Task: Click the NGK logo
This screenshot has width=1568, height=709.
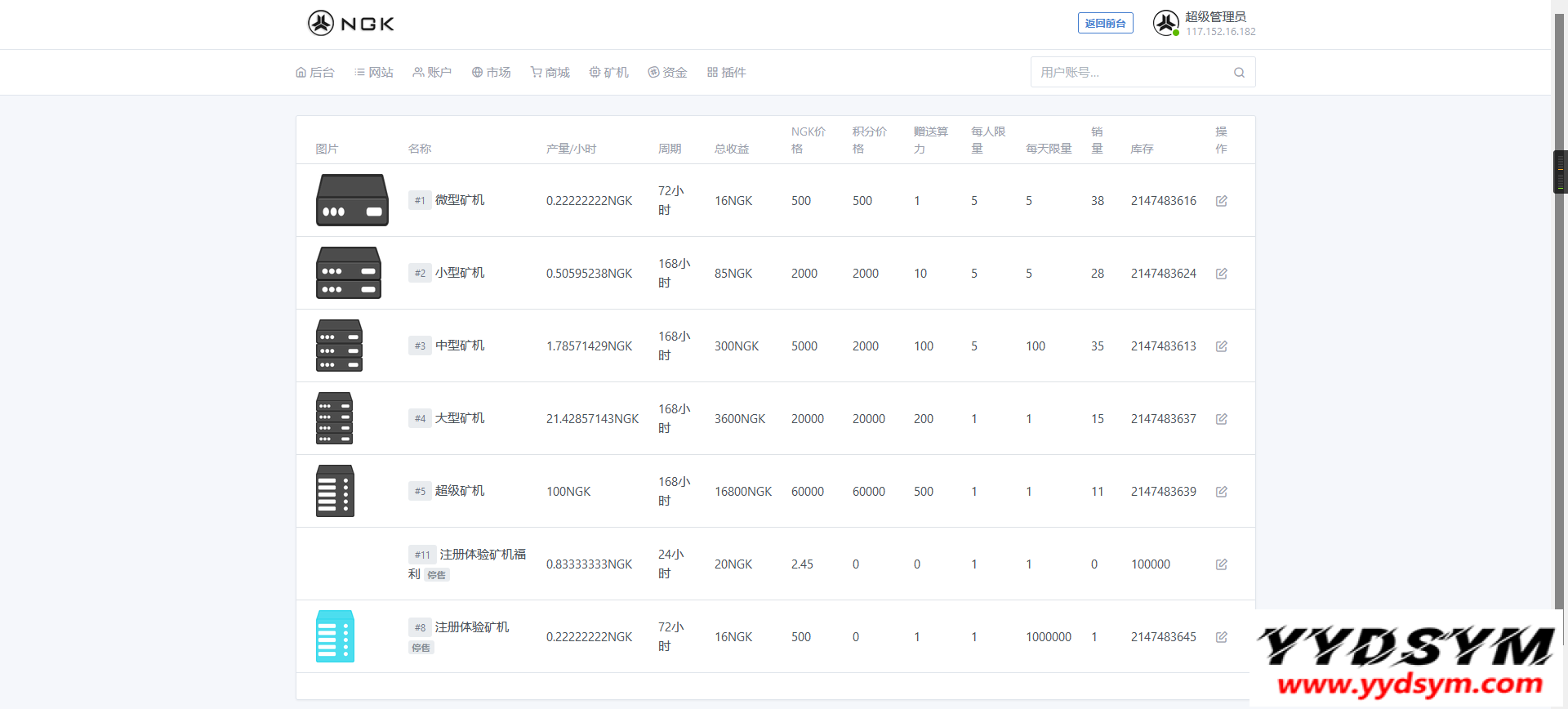Action: (351, 23)
